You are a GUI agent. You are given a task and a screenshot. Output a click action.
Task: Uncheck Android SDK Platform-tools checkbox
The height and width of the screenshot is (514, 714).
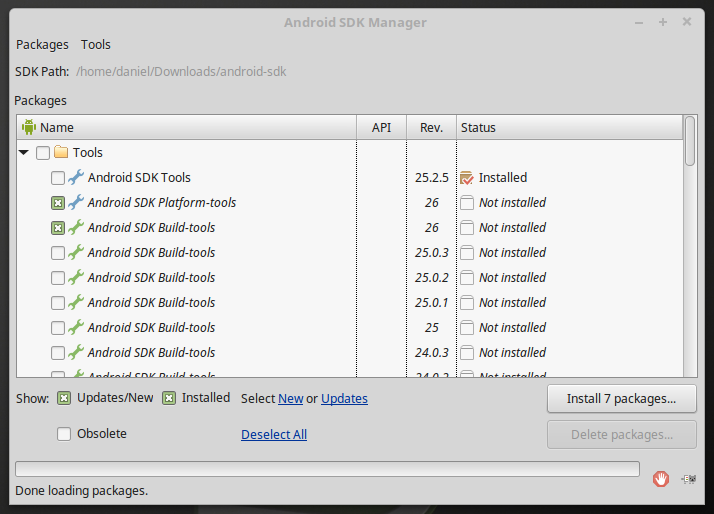(x=58, y=203)
